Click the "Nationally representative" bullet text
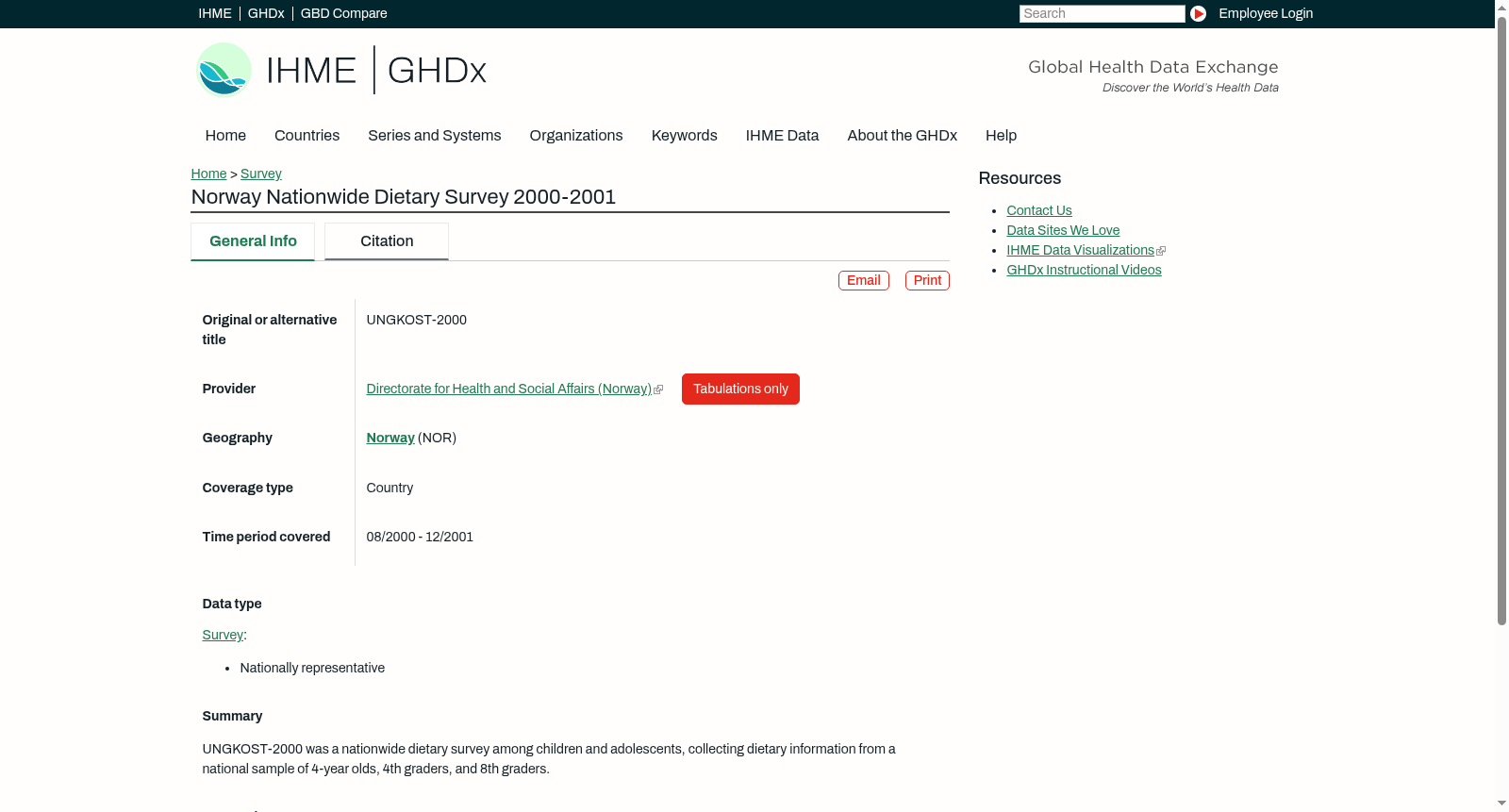The image size is (1509, 812). click(312, 668)
